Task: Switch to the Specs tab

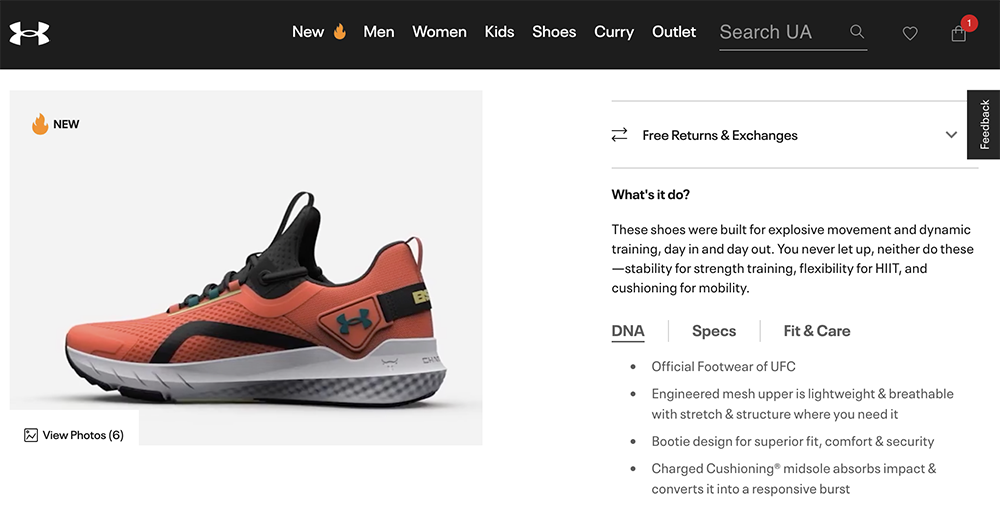Action: point(714,331)
